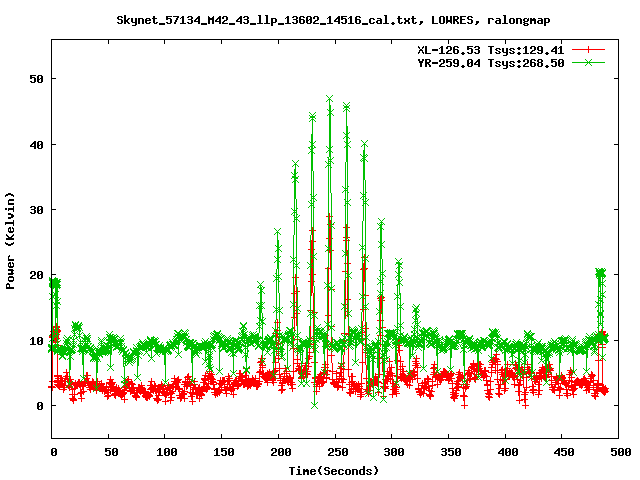Select the XL-126.53 Tsys:129.41 legend entry

[x=491, y=50]
